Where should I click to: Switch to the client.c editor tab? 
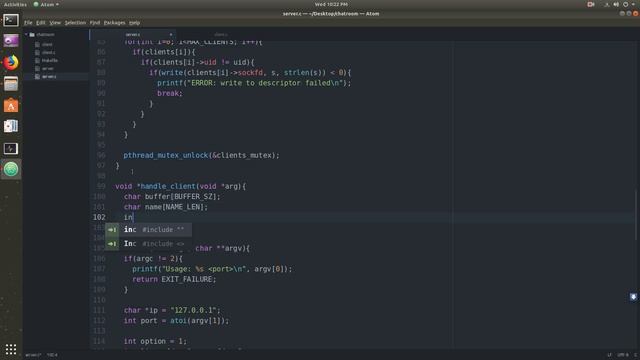[221, 35]
